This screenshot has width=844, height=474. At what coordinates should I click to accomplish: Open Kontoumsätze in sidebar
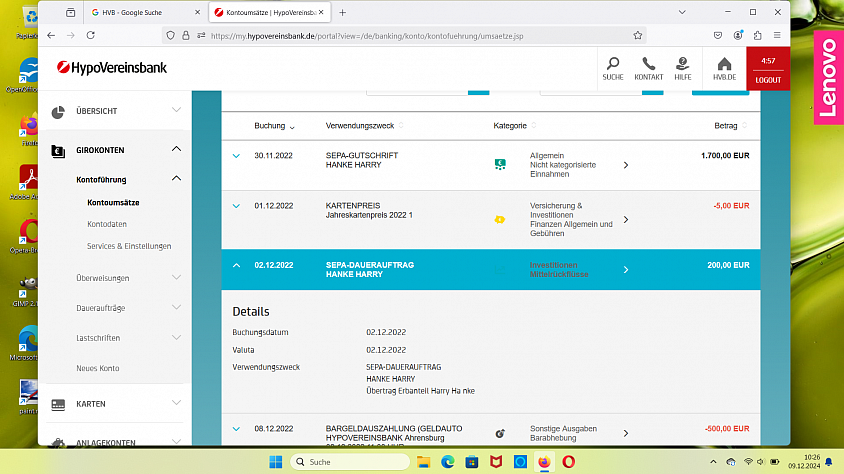[x=113, y=203]
